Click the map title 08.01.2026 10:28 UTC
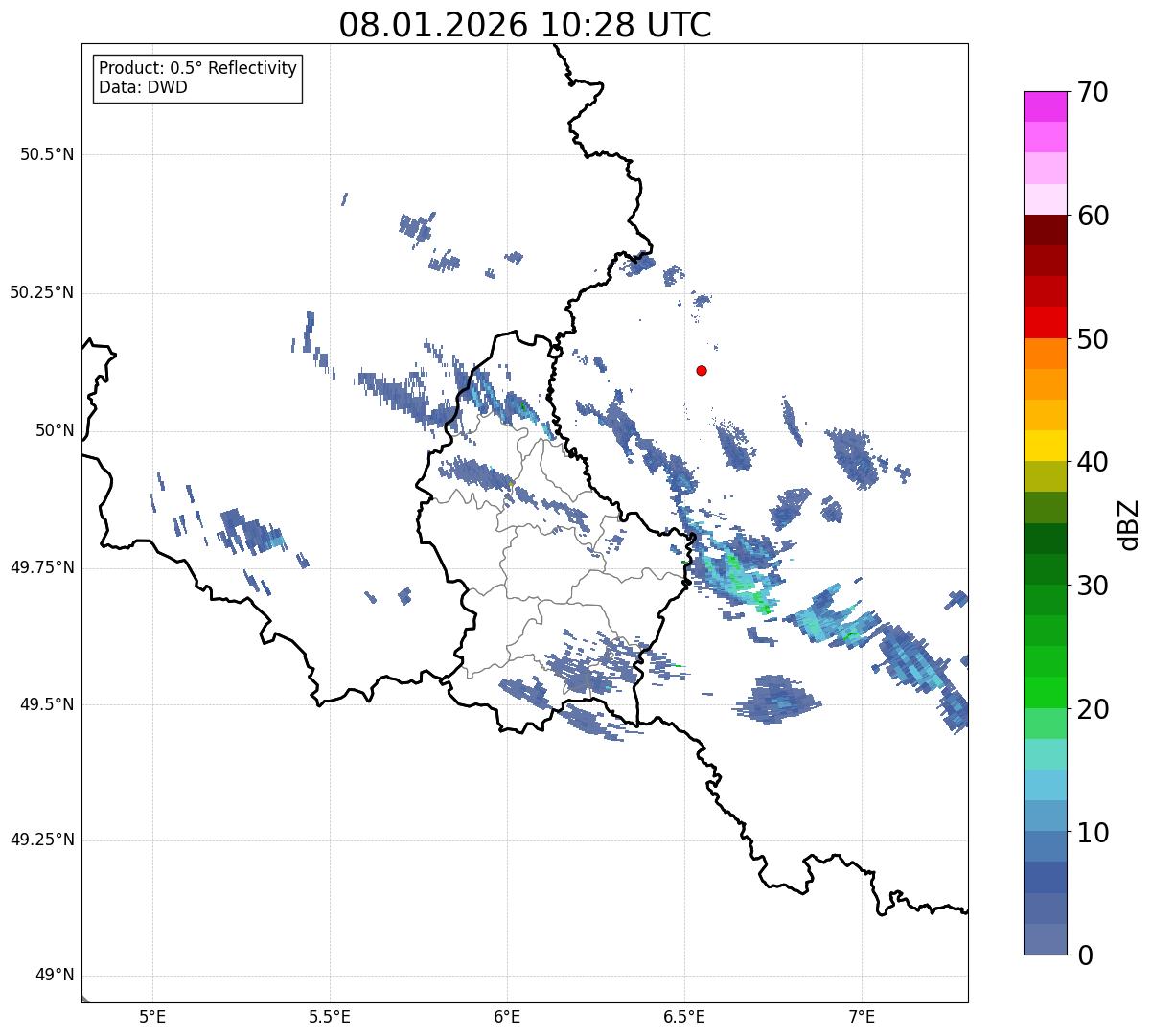Screen dimensions: 1152x1036 [x=525, y=25]
